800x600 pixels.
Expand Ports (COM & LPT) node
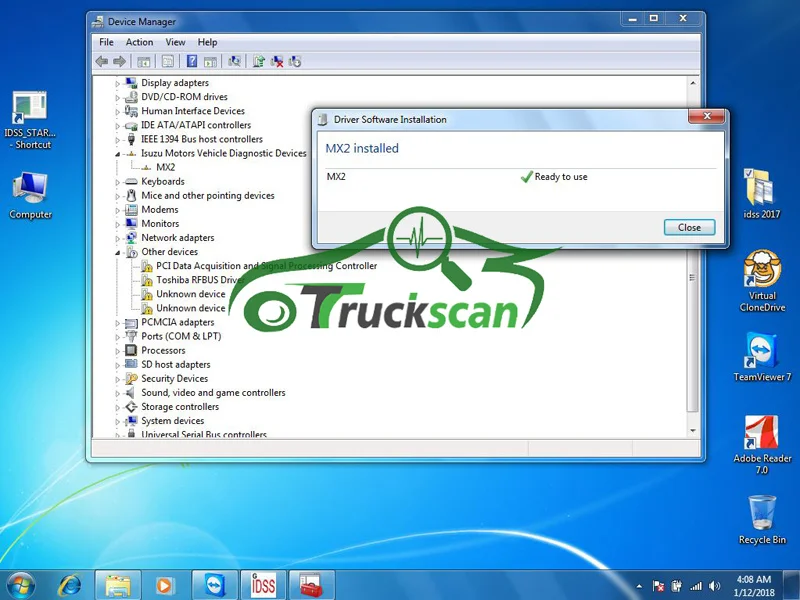[117, 337]
